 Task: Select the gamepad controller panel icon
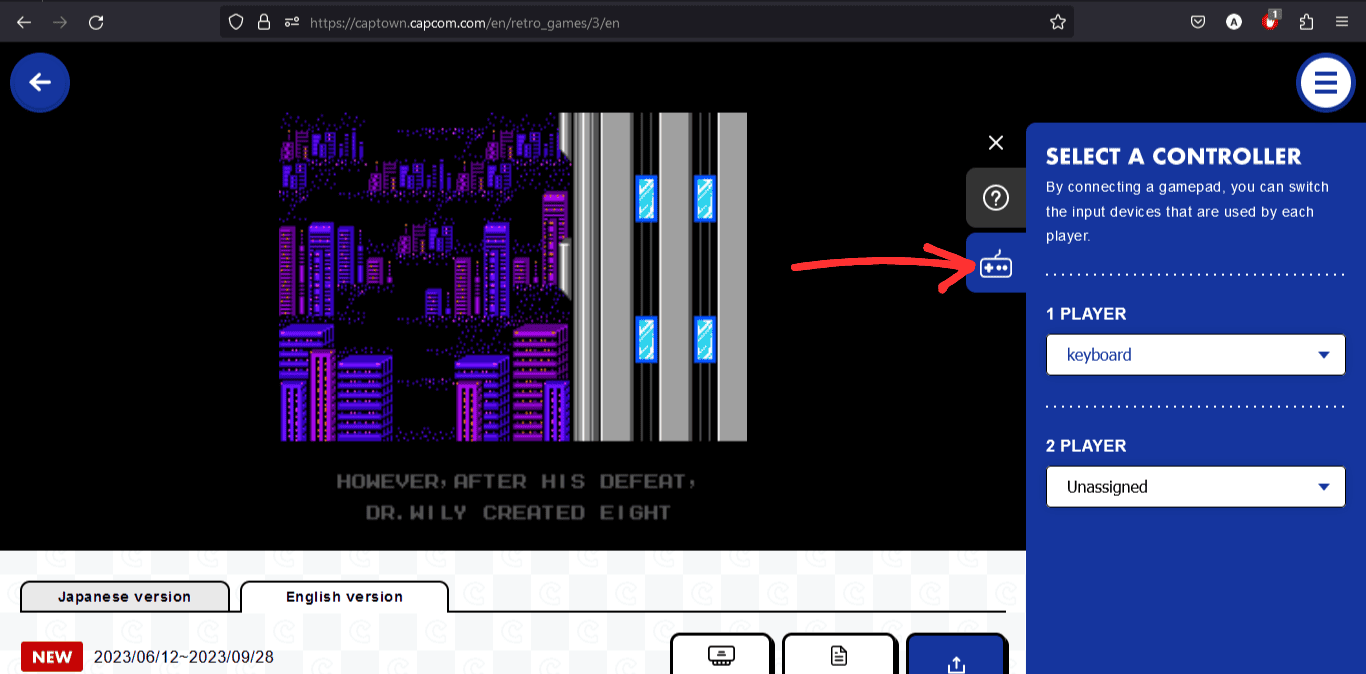[x=996, y=263]
